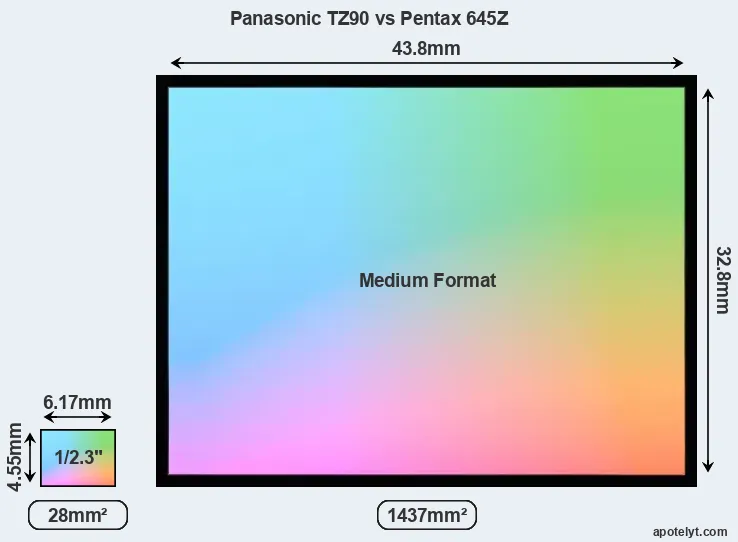738x542 pixels.
Task: Select the '28mm²' area badge
Action: click(x=78, y=515)
